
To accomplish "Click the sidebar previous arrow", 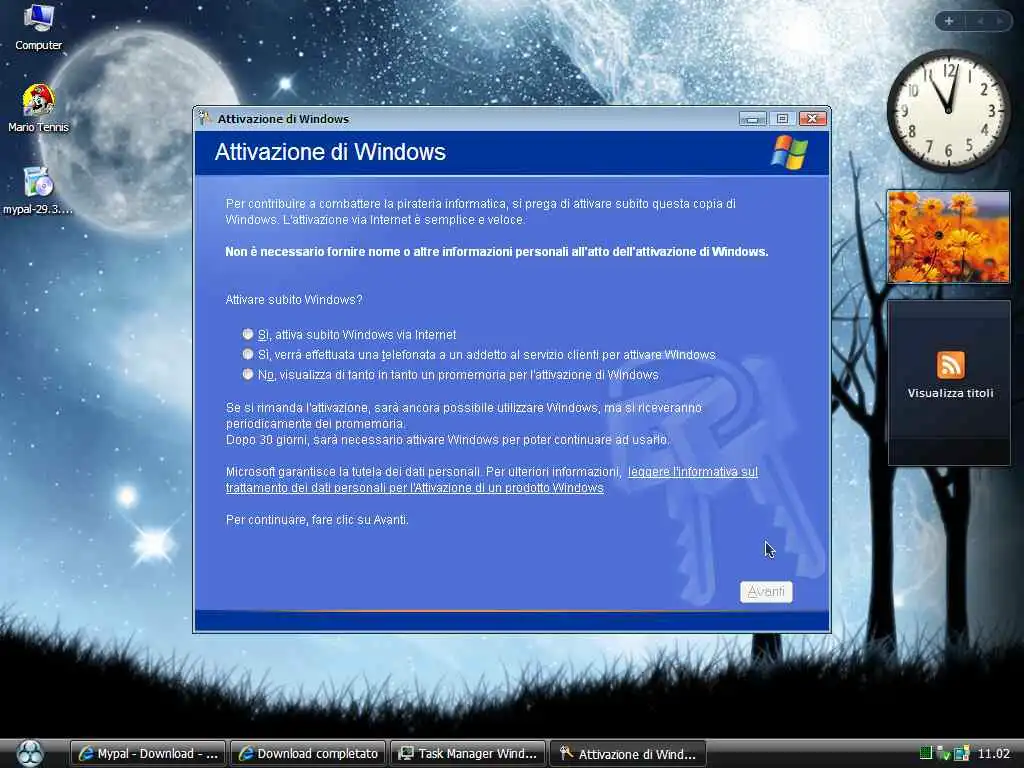I will [980, 21].
